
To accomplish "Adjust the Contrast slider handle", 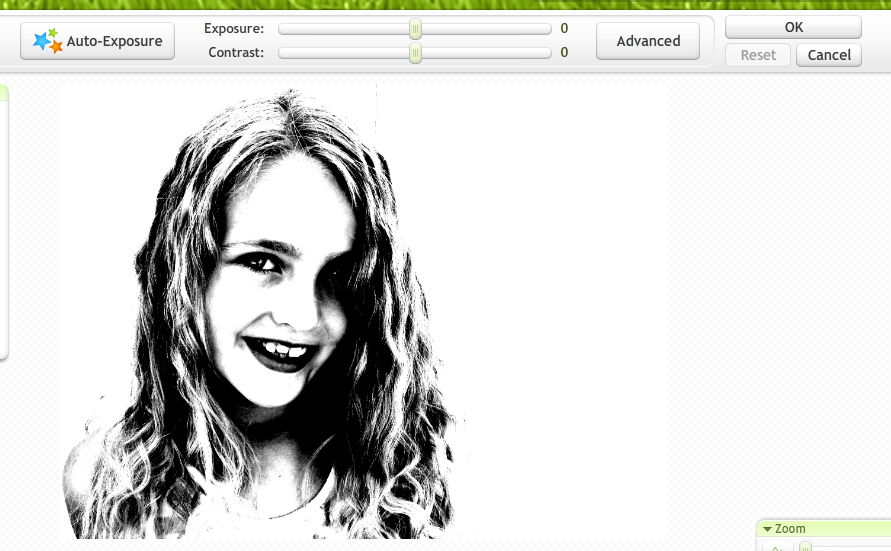I will [x=415, y=53].
